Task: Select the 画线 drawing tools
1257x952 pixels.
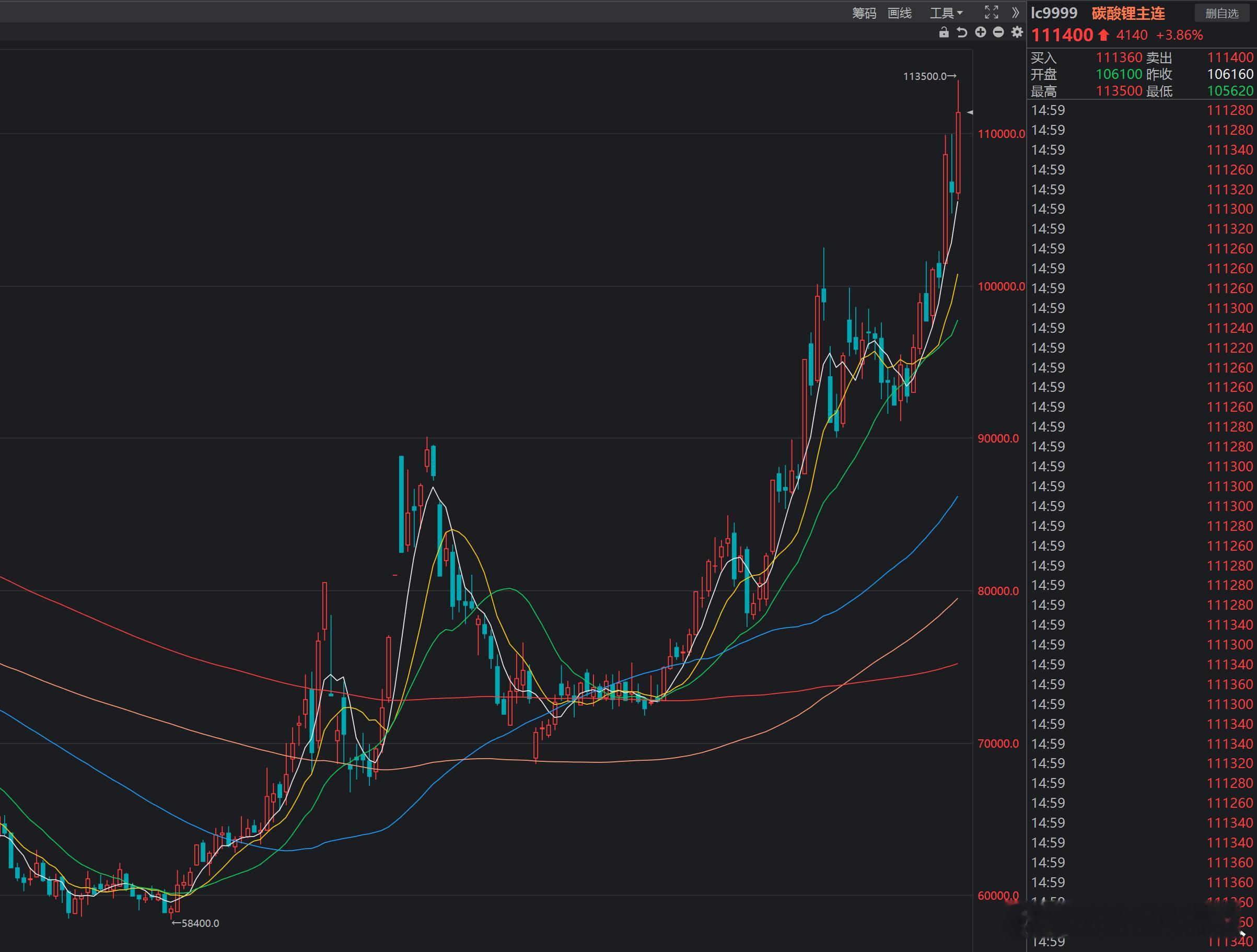Action: click(x=900, y=13)
